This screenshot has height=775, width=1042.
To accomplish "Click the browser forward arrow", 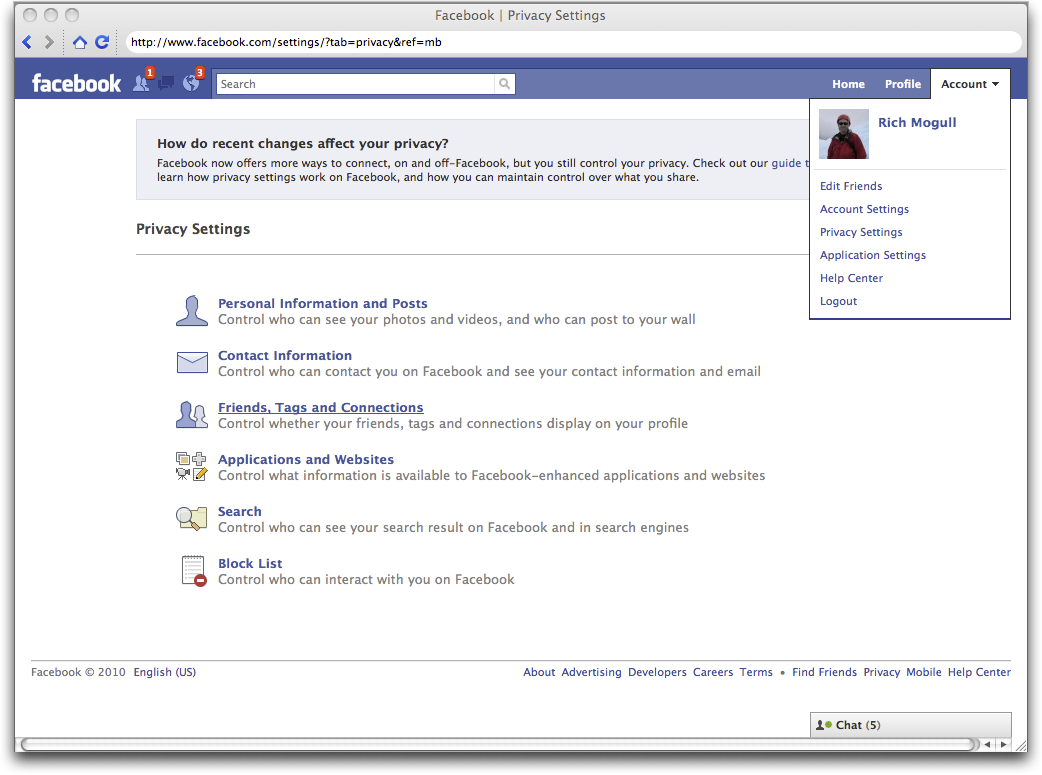I will (49, 43).
